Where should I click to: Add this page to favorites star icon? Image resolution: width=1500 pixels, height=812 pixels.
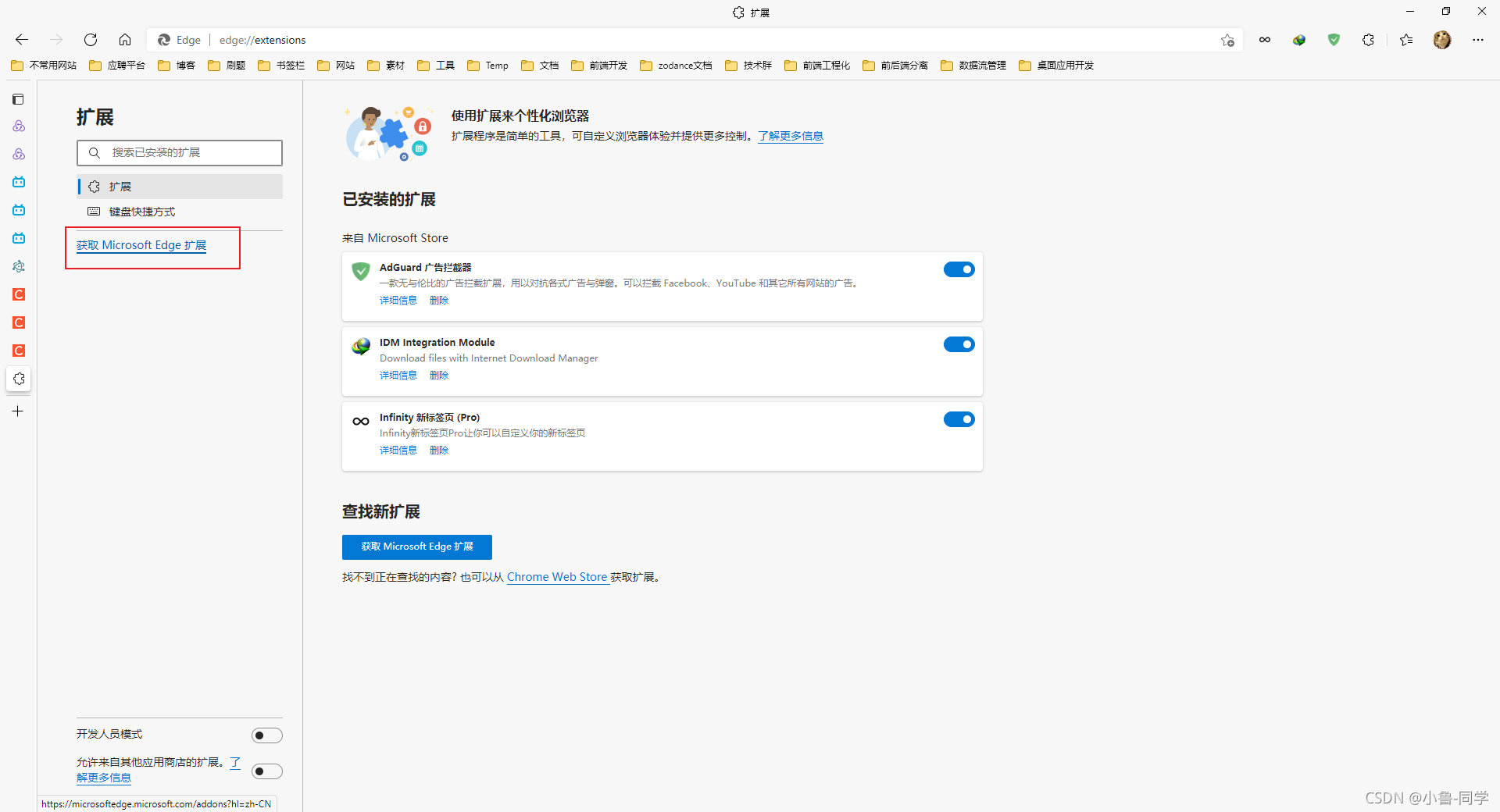[x=1227, y=40]
